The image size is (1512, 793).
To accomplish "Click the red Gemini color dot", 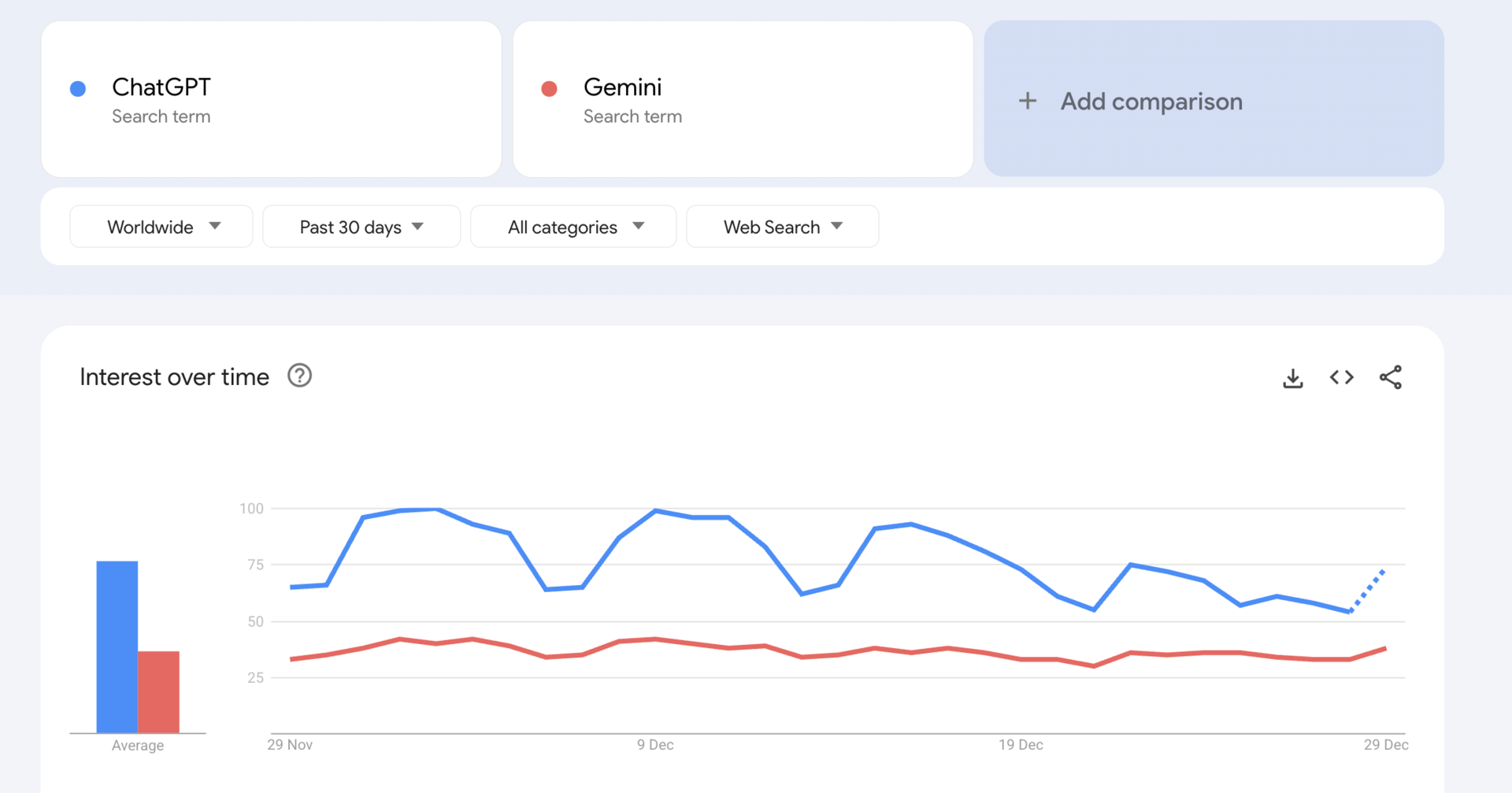I will click(550, 89).
